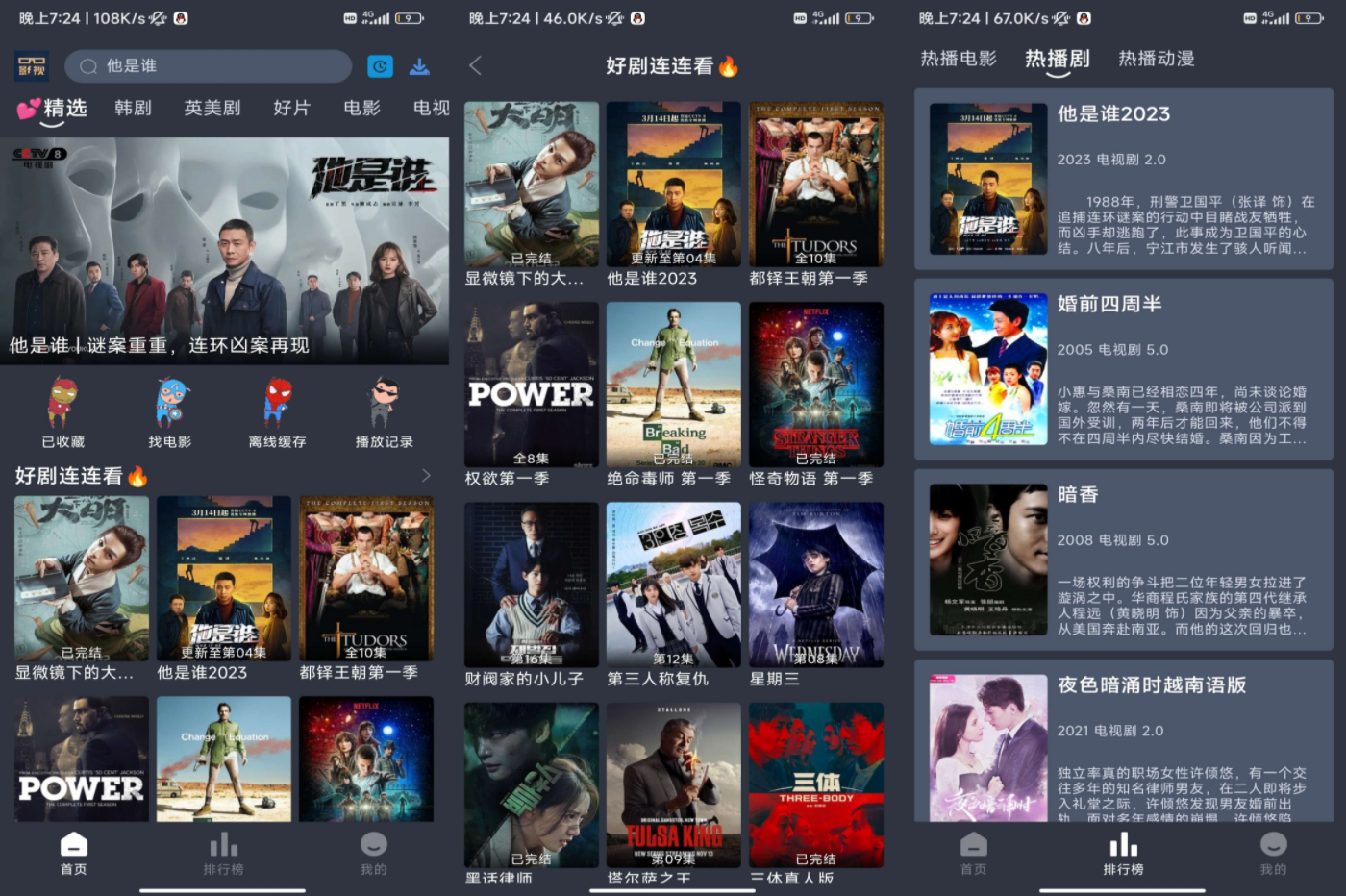Viewport: 1346px width, 896px height.
Task: Open 我的 profile in right bottom bar
Action: point(1273,854)
